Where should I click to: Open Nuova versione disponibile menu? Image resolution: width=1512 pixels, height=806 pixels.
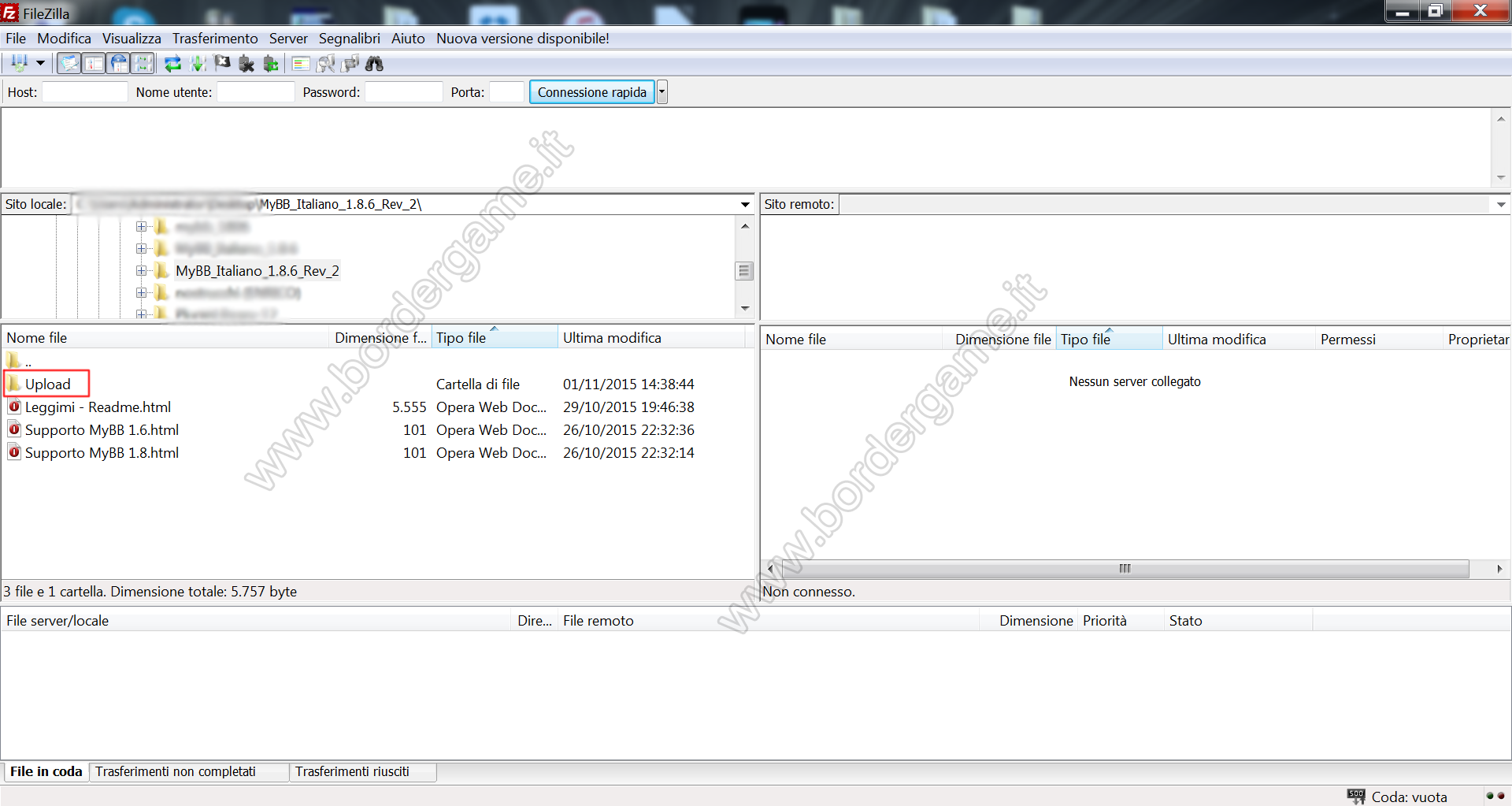coord(523,38)
